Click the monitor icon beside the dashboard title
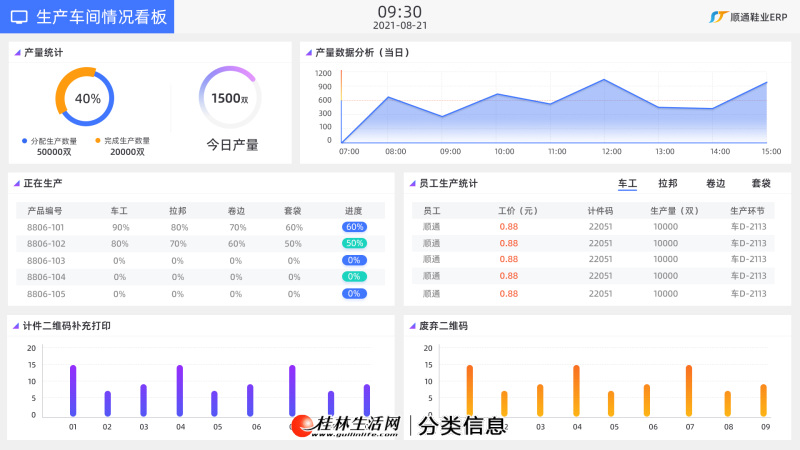The image size is (800, 450). (19, 17)
